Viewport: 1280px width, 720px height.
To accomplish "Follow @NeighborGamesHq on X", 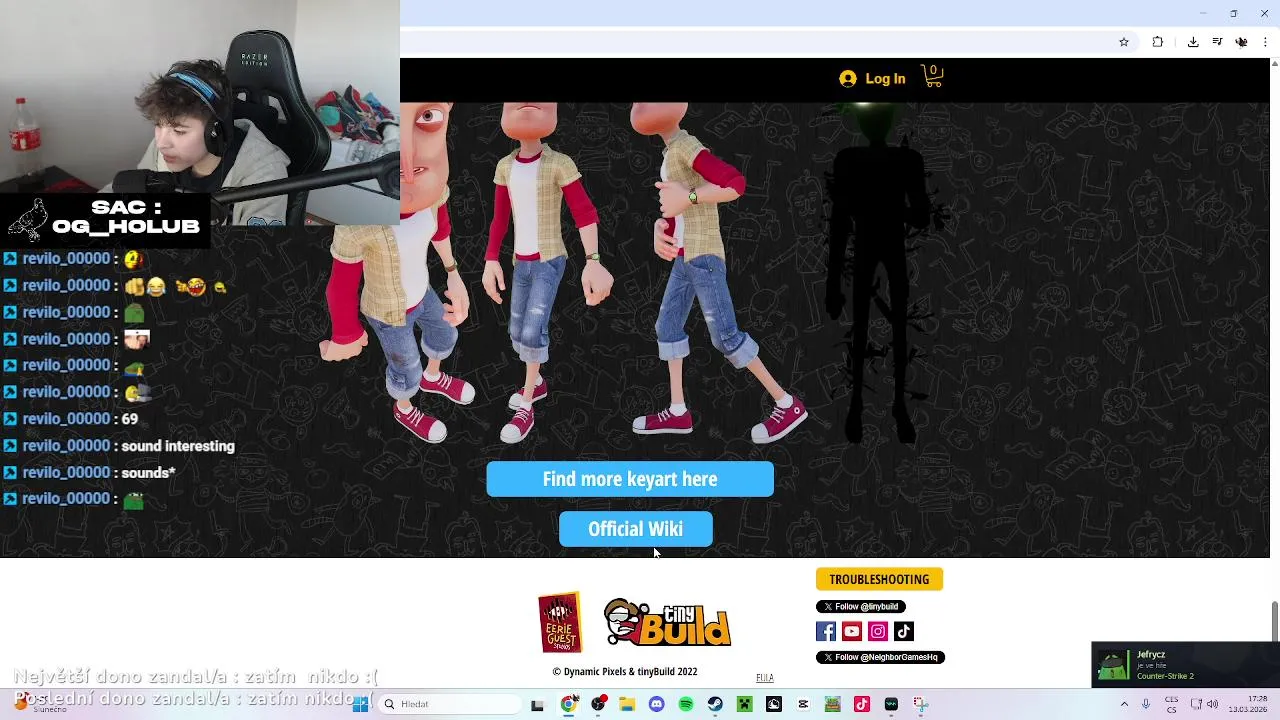I will click(880, 657).
